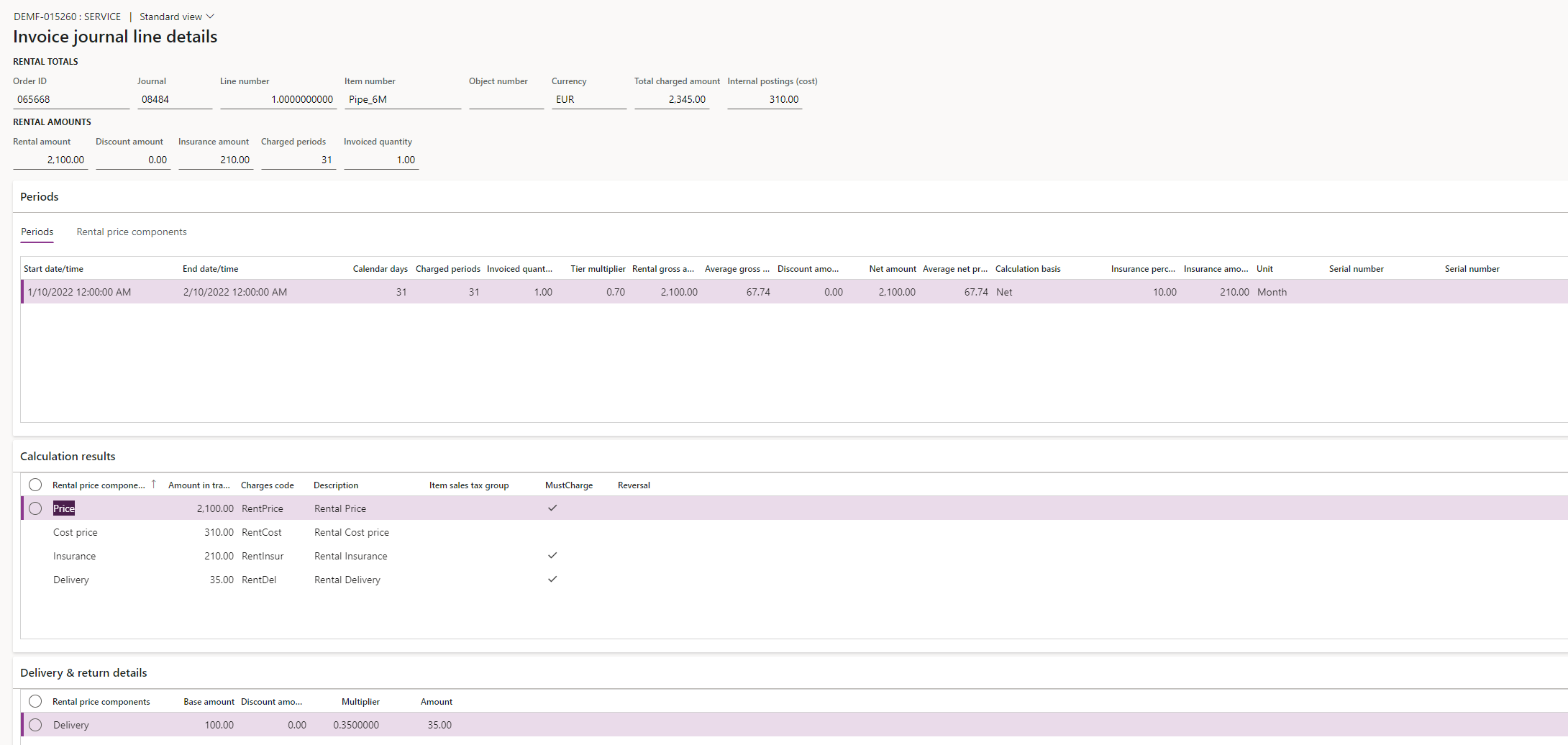Click the Net amount column header
Screen dimensions: 1568x745
coord(893,269)
